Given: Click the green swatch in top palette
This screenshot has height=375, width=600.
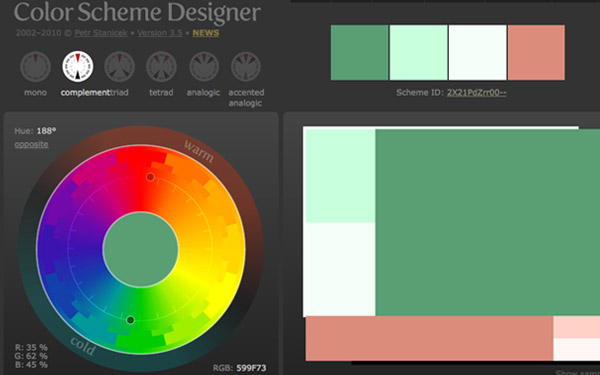Looking at the screenshot, I should click(359, 52).
